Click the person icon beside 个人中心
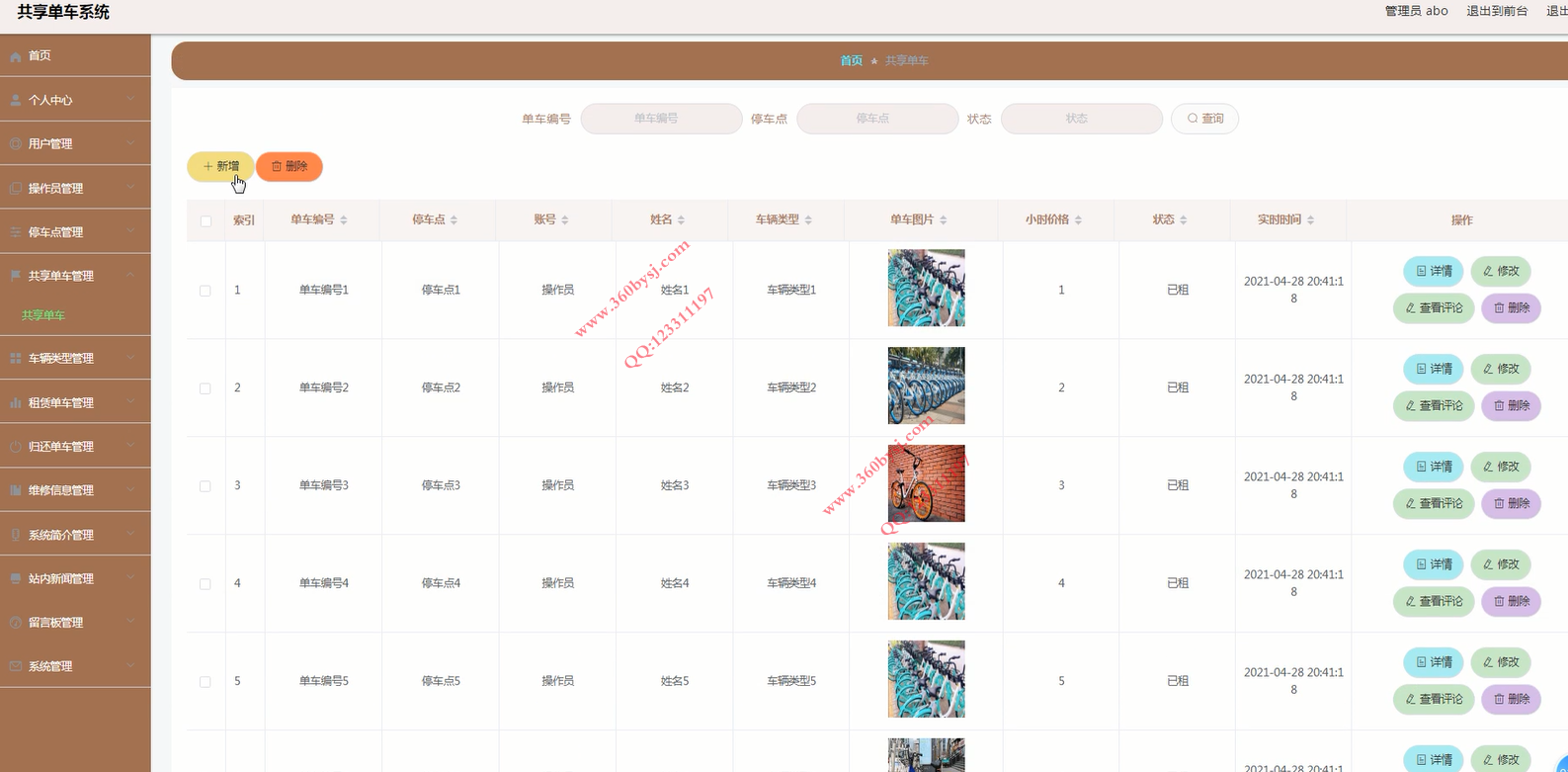Screen dimensions: 1568x772 click(x=16, y=101)
